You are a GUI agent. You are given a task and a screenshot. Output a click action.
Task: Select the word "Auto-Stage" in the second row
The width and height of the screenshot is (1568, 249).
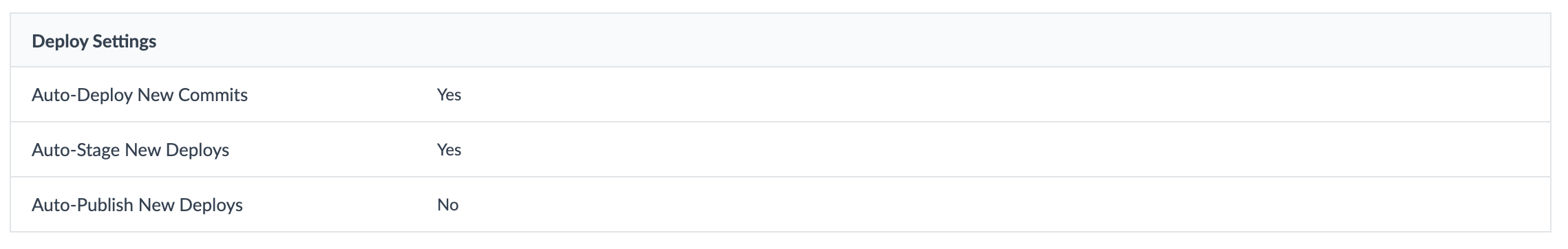pyautogui.click(x=76, y=150)
